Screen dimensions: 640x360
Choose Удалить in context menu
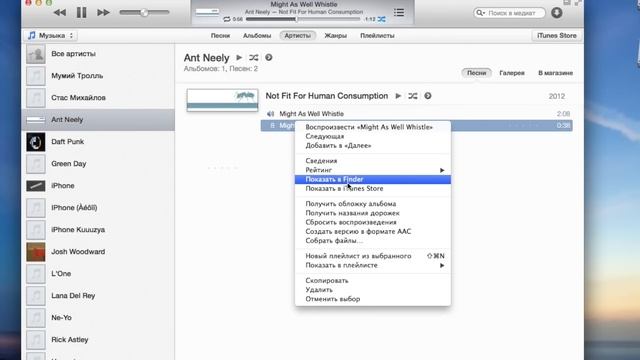tap(373, 290)
